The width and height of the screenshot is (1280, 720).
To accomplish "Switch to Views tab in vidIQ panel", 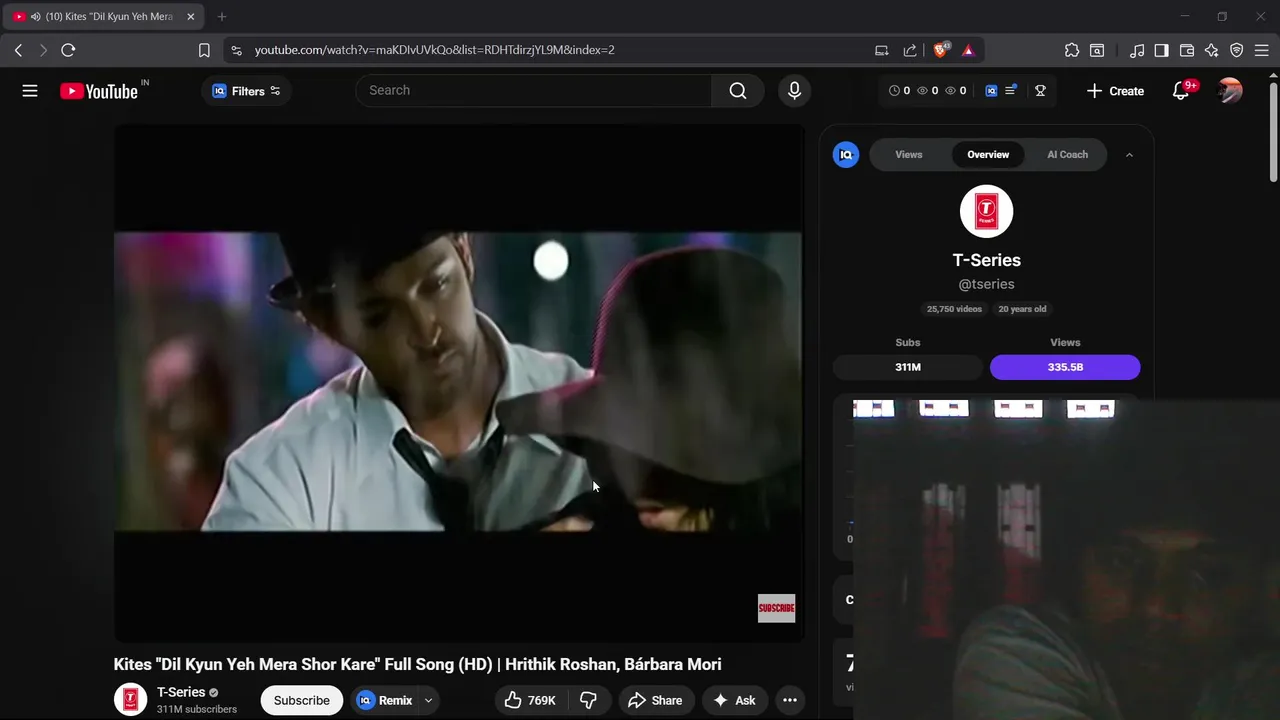I will (909, 154).
